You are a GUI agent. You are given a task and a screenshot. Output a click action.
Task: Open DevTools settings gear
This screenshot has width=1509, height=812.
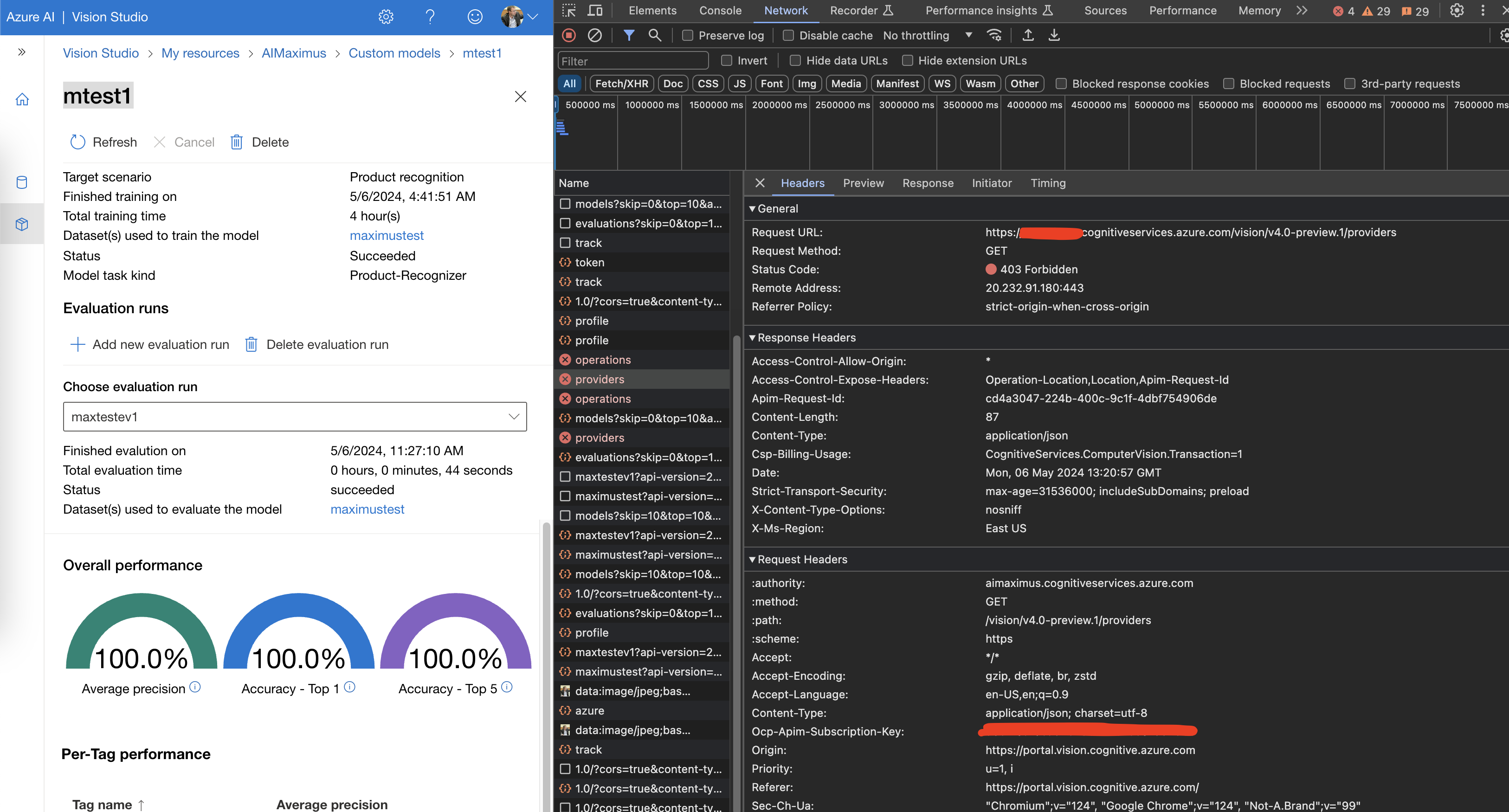click(x=1456, y=11)
